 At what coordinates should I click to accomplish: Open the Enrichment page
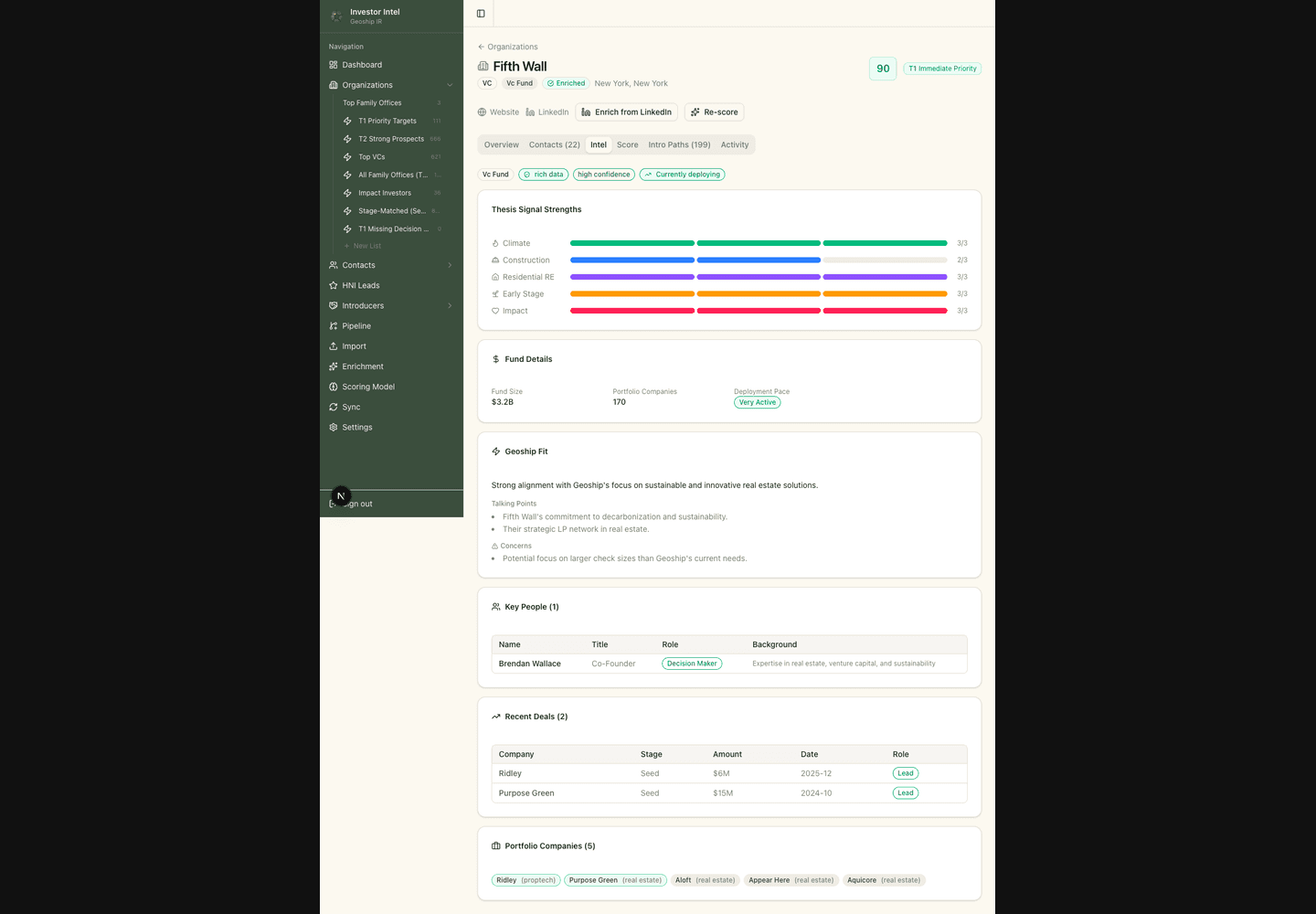click(391, 367)
